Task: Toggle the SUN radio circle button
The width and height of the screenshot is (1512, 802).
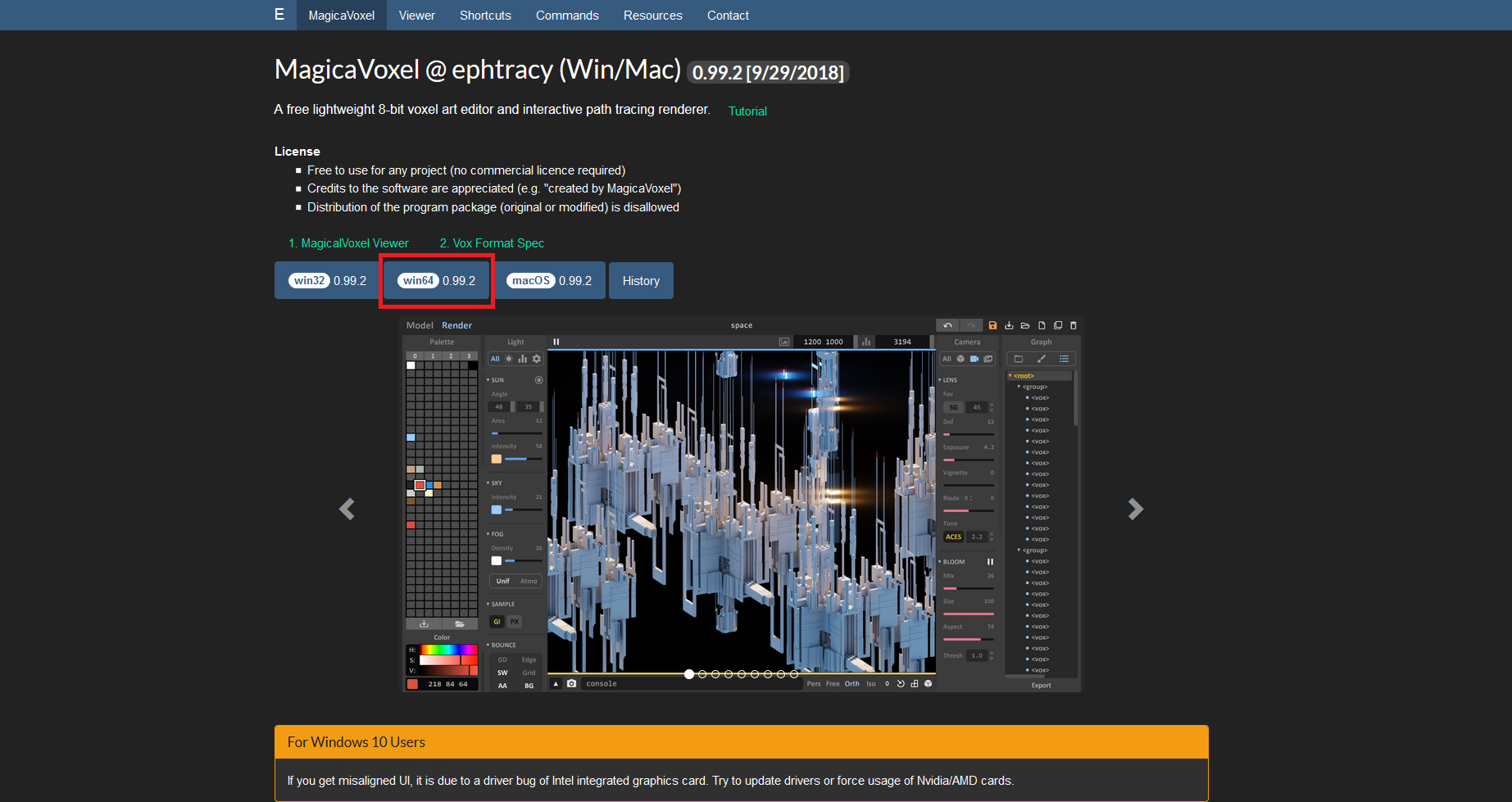Action: (x=538, y=380)
